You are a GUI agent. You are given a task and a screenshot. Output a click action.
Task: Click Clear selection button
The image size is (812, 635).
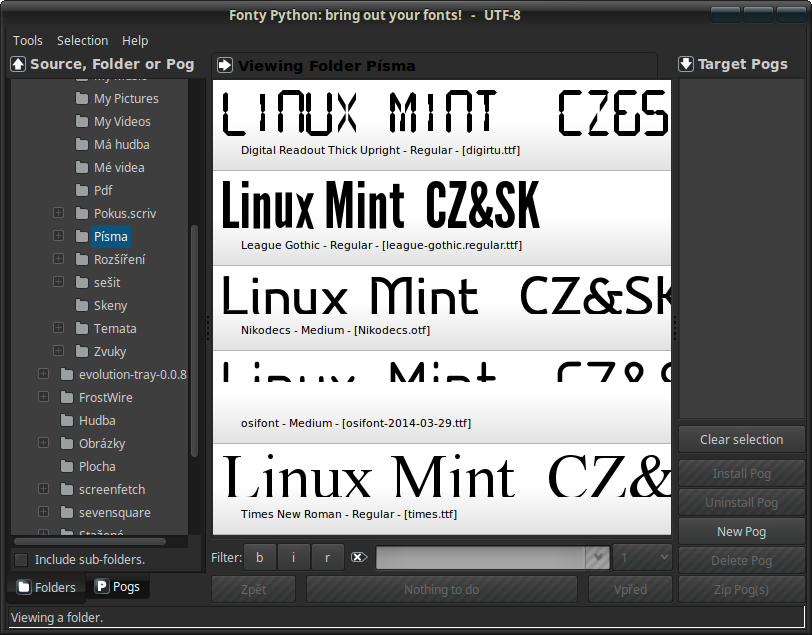pos(742,440)
